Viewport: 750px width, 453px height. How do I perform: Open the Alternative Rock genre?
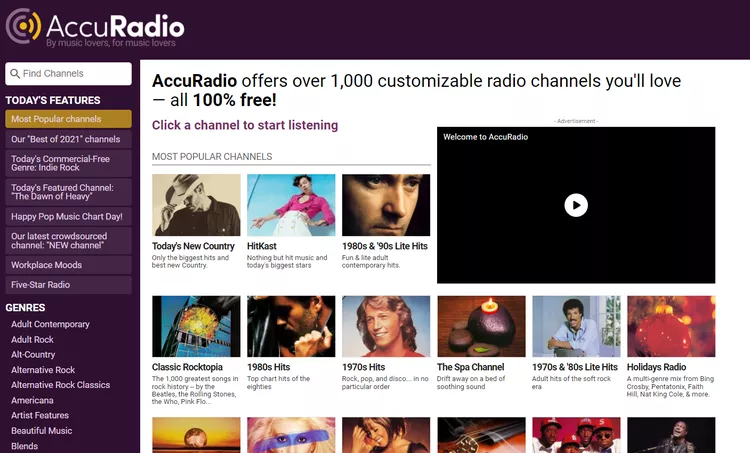coord(43,370)
